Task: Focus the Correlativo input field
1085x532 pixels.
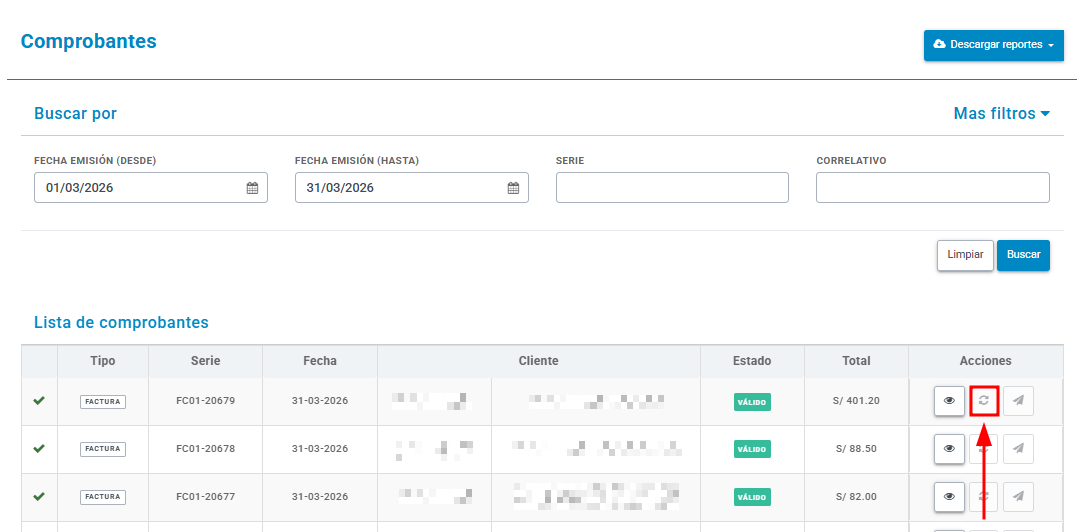Action: point(933,187)
